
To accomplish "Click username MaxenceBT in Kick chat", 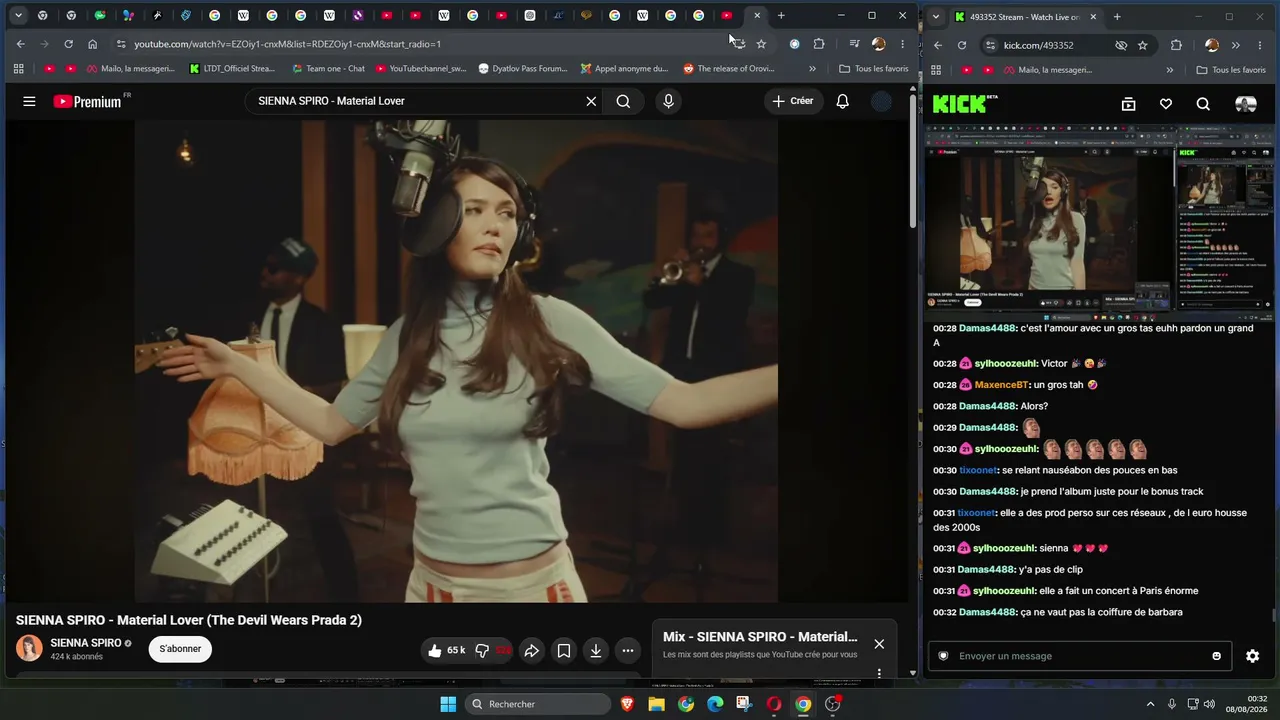I will (999, 385).
